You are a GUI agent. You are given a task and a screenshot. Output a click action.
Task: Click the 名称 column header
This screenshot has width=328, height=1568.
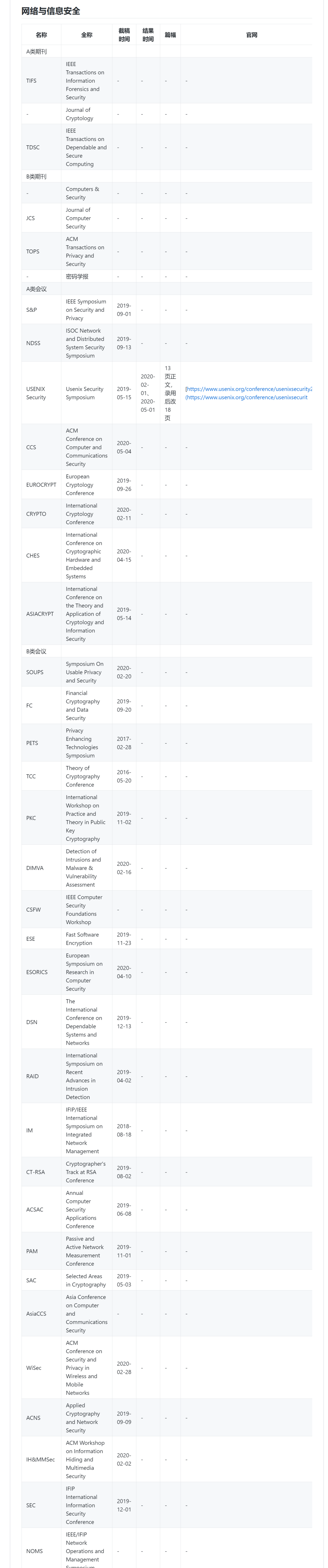point(41,35)
